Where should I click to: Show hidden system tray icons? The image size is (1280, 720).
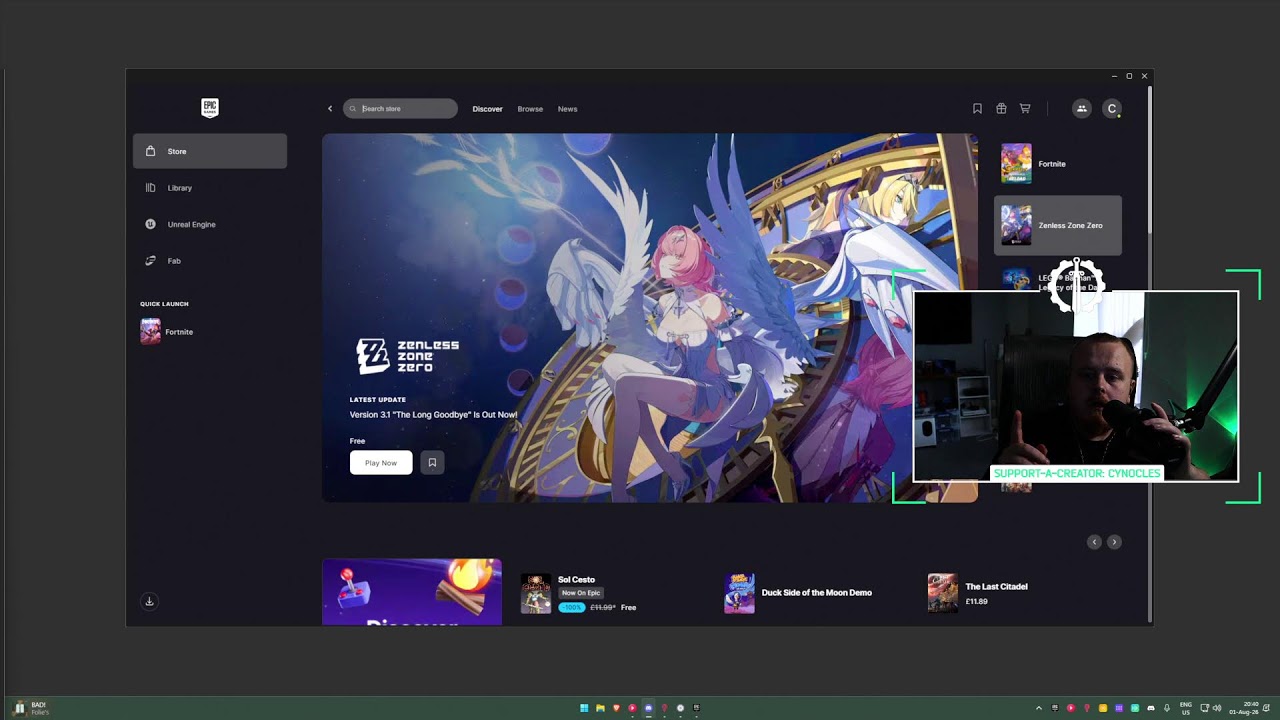pos(1038,708)
